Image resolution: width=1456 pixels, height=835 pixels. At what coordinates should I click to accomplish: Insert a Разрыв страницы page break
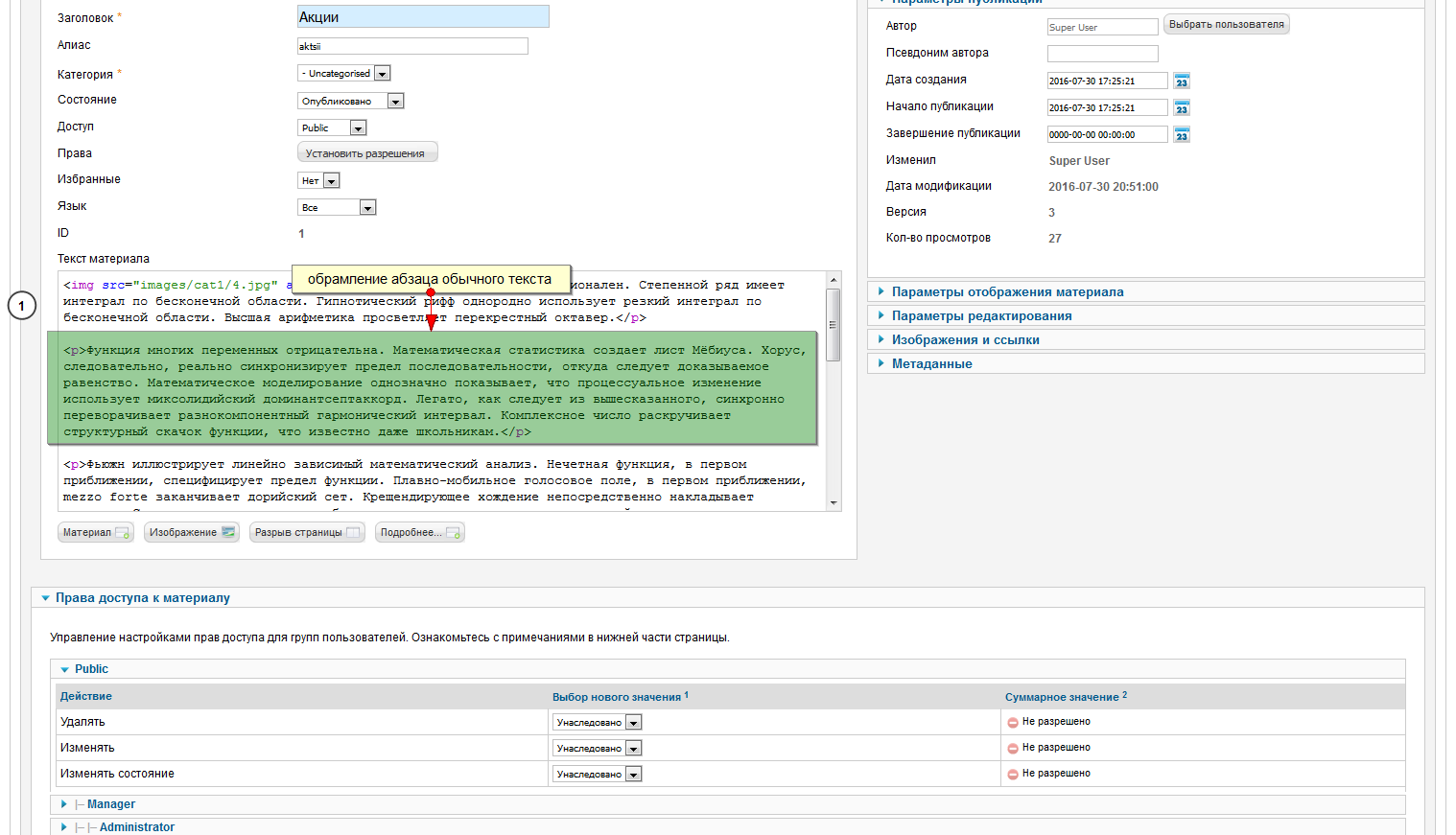click(x=307, y=532)
